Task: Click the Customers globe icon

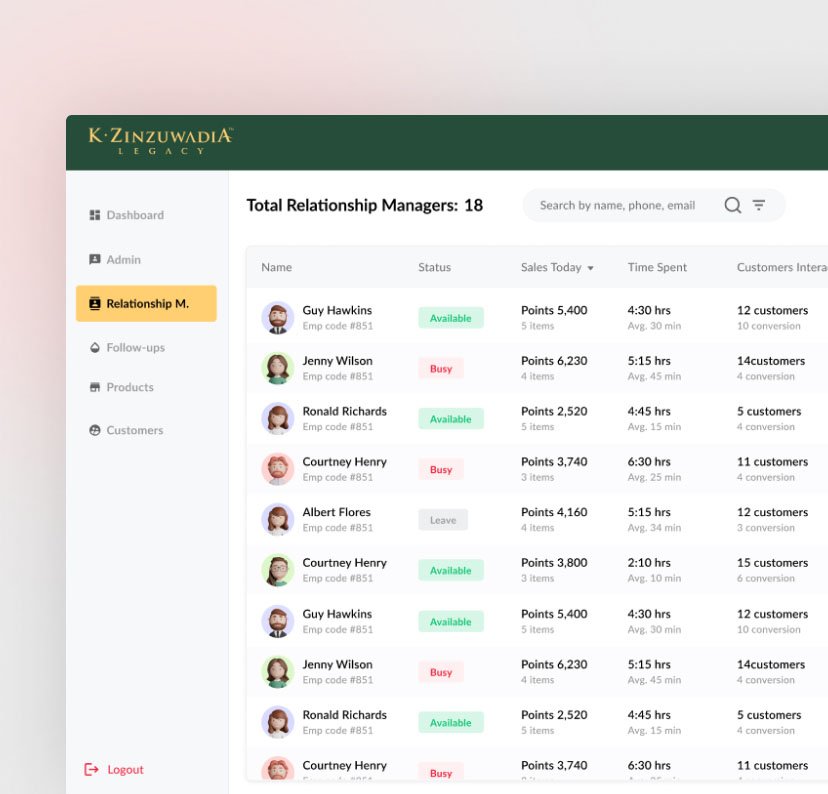Action: (95, 430)
